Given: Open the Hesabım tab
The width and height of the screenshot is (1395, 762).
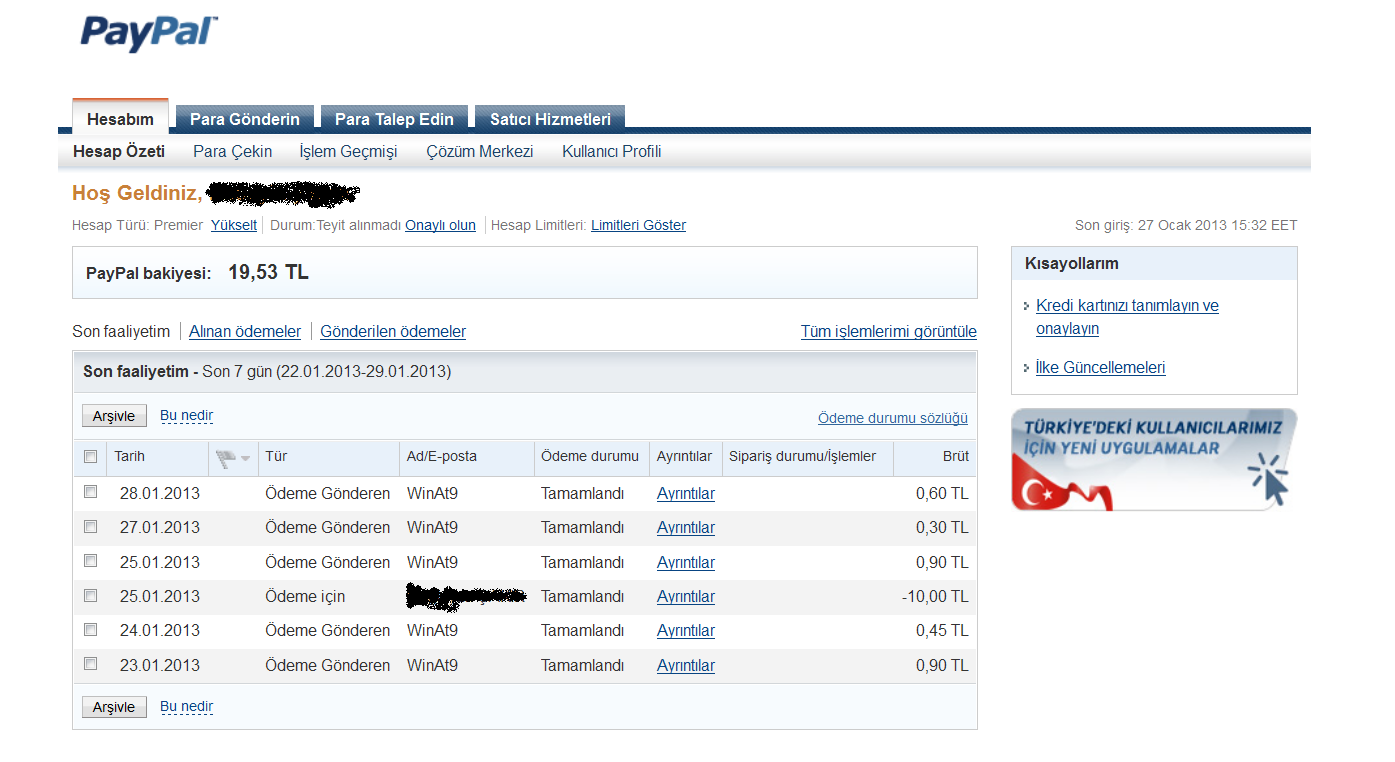Looking at the screenshot, I should click(x=120, y=119).
